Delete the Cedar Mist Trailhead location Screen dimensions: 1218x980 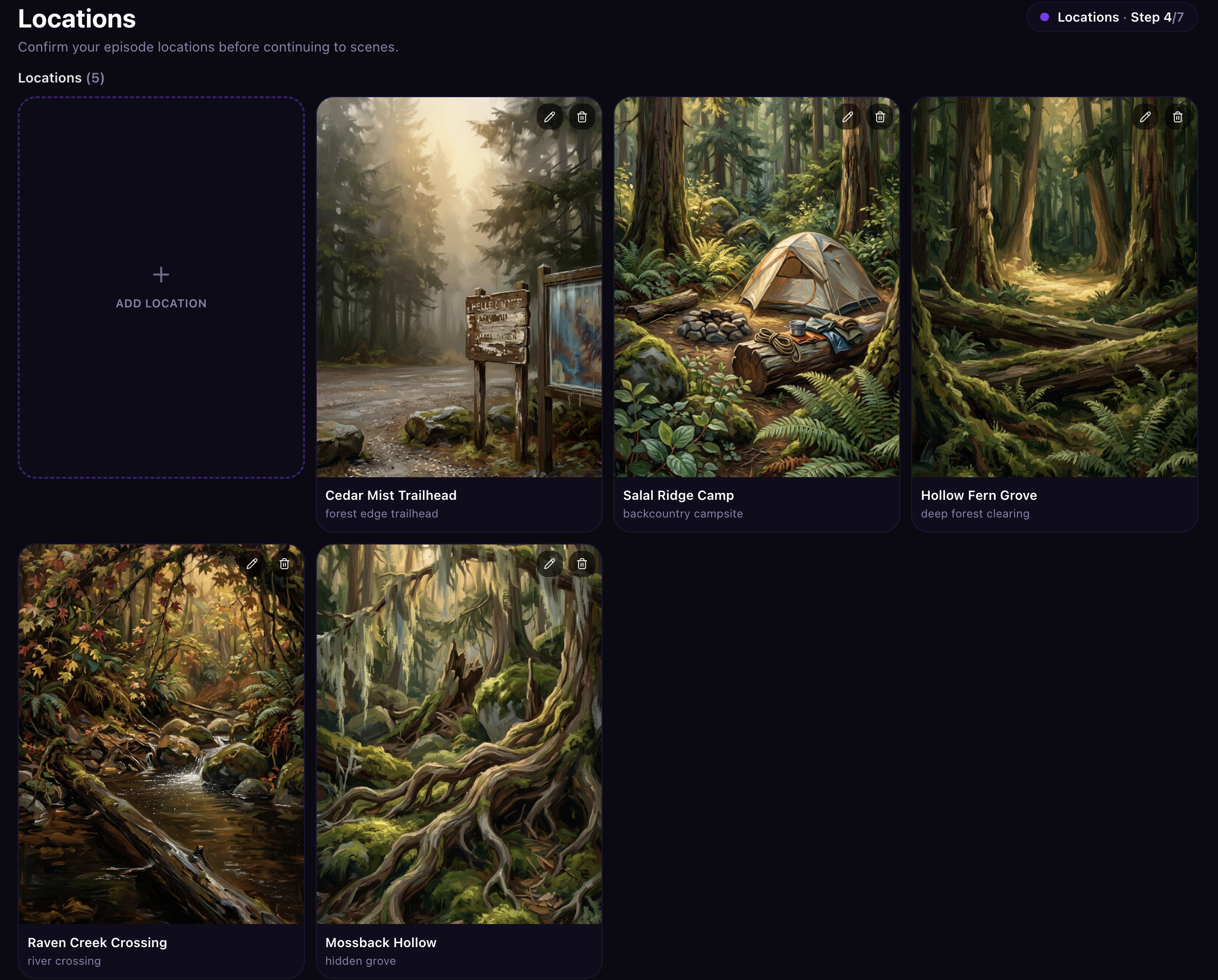(x=582, y=117)
